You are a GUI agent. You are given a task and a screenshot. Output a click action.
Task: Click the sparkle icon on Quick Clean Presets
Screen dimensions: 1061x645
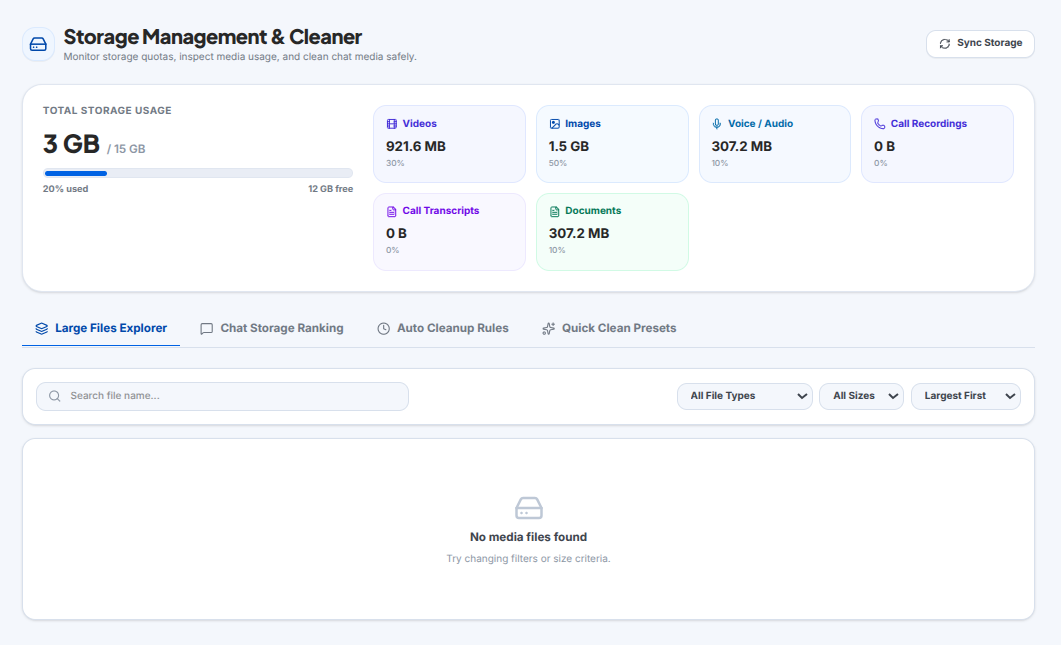548,328
